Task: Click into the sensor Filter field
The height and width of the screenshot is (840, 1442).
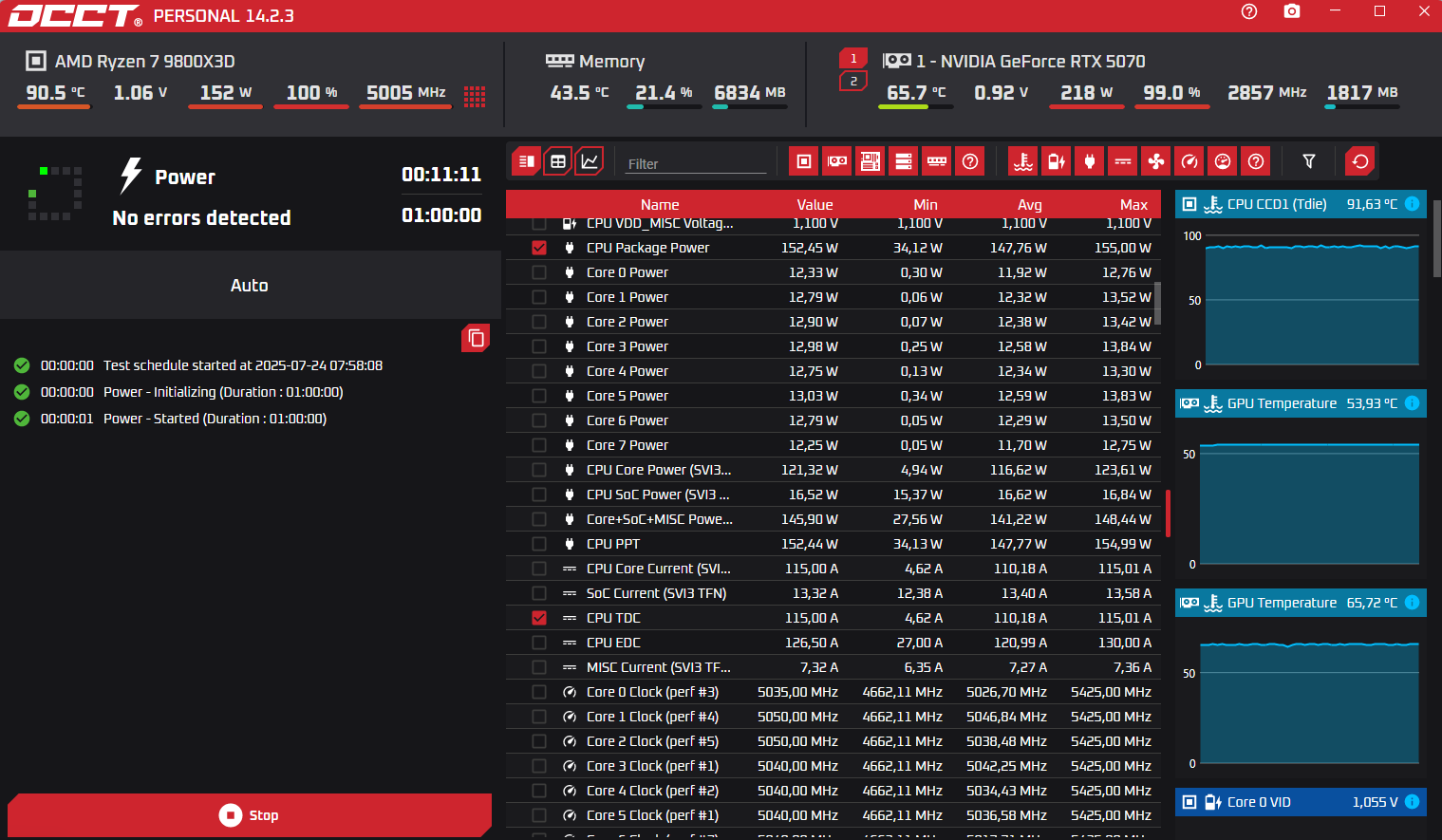Action: click(x=696, y=163)
